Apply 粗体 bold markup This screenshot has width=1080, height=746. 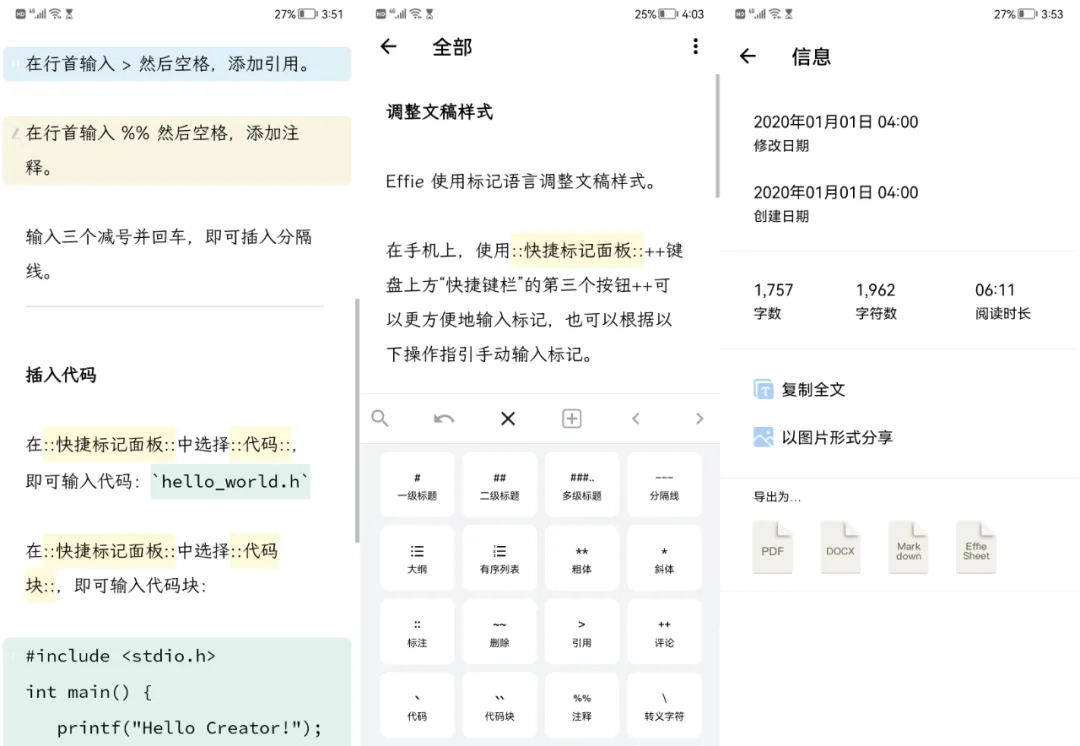(582, 558)
